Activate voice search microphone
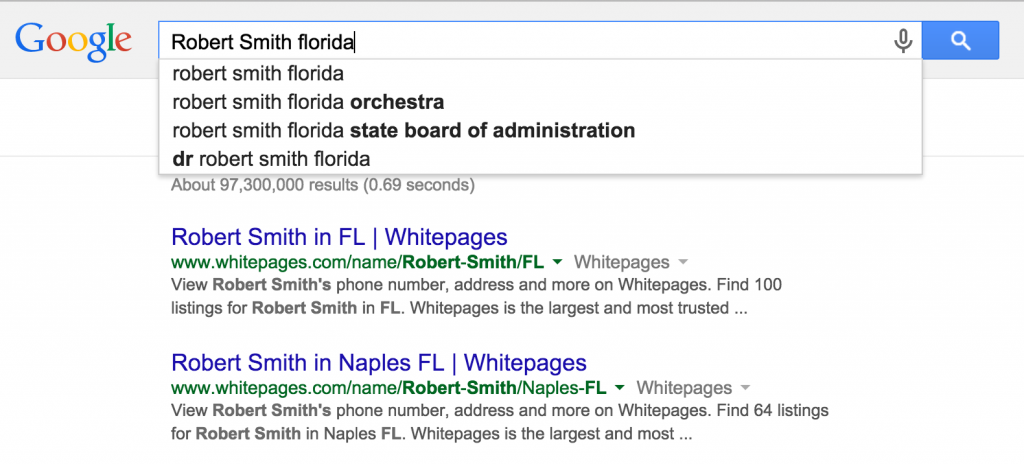The image size is (1024, 464). pyautogui.click(x=903, y=41)
